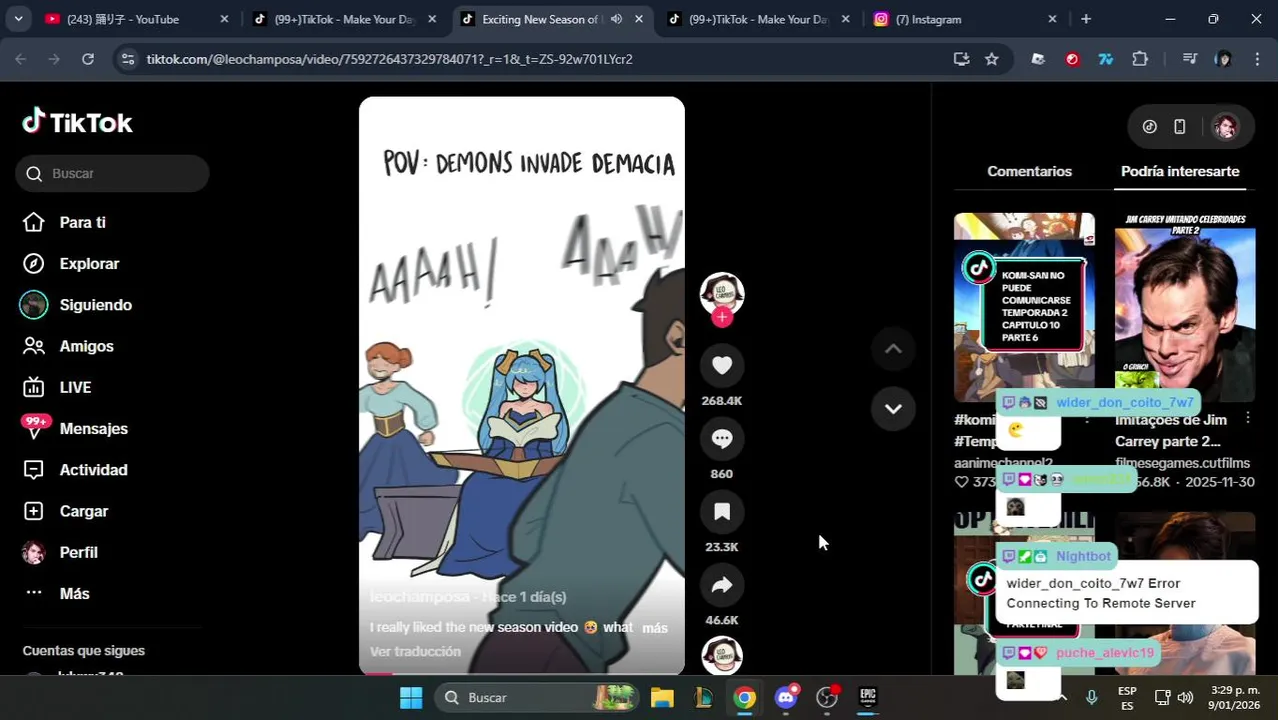The width and height of the screenshot is (1278, 720).
Task: Open Chrome extensions puzzle icon
Action: (x=1140, y=59)
